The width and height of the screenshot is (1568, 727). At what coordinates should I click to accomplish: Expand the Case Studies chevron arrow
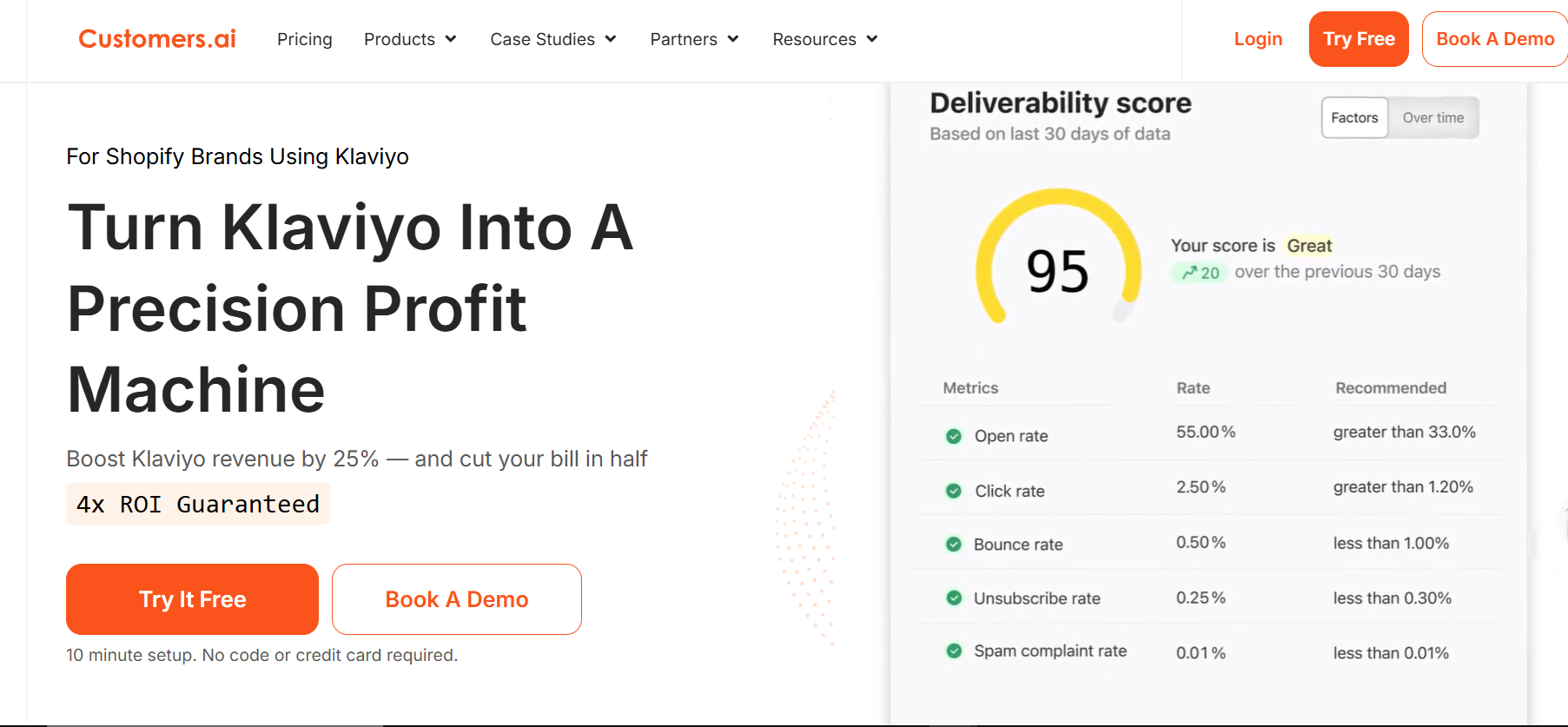611,39
